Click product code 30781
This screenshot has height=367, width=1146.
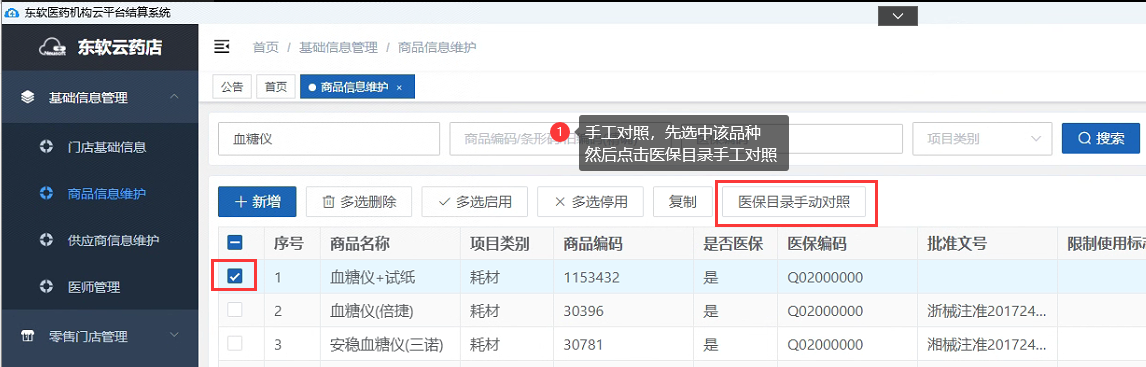tap(582, 344)
